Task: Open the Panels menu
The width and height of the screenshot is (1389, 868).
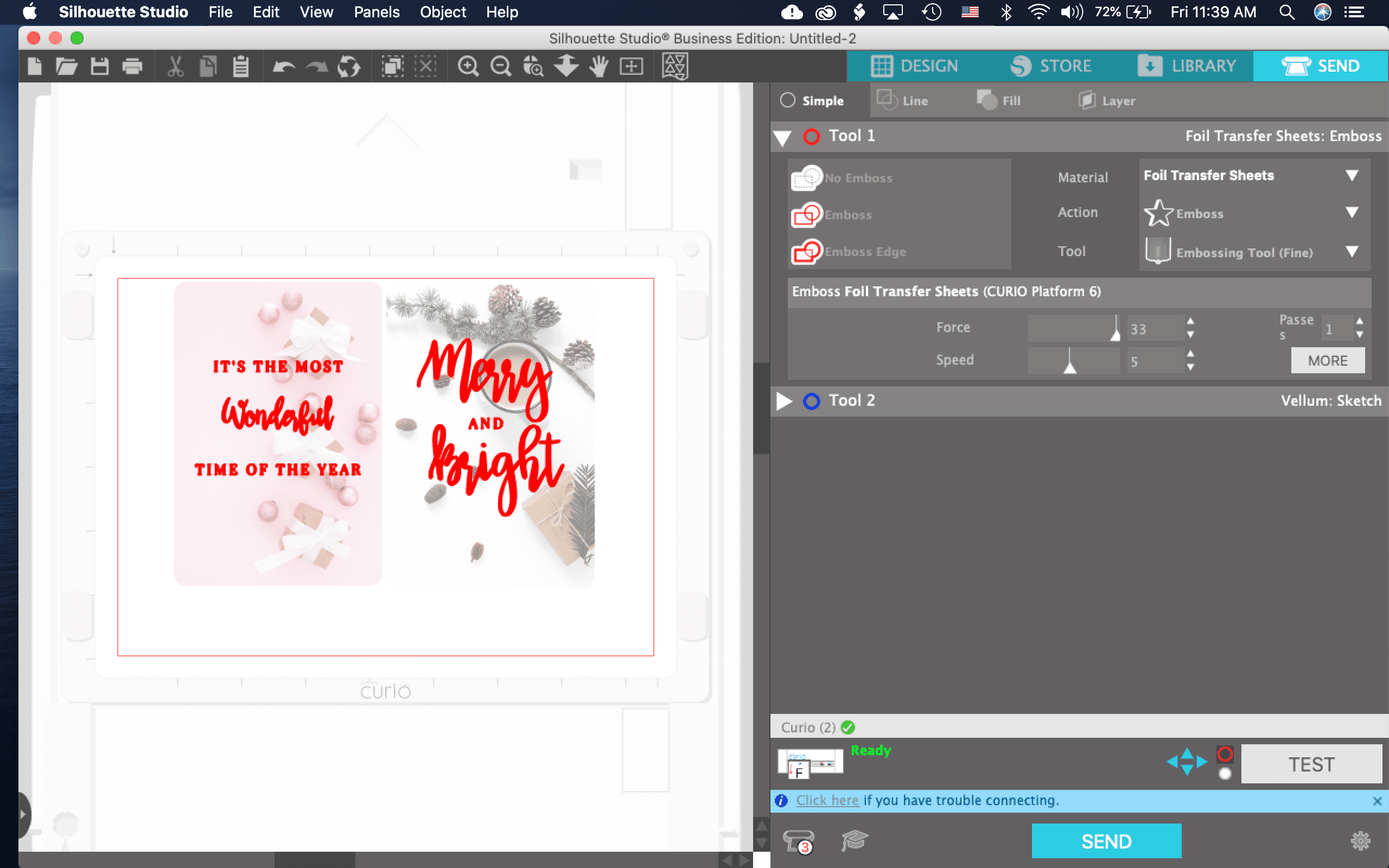Action: (376, 12)
